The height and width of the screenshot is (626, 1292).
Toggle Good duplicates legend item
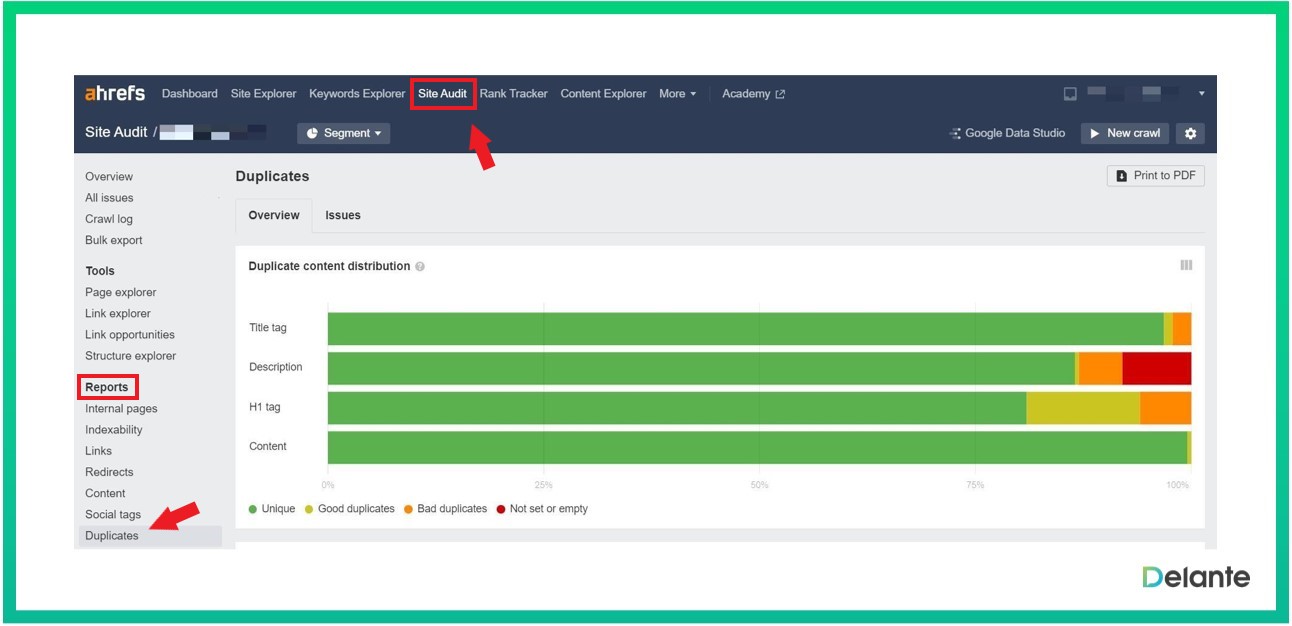(349, 509)
